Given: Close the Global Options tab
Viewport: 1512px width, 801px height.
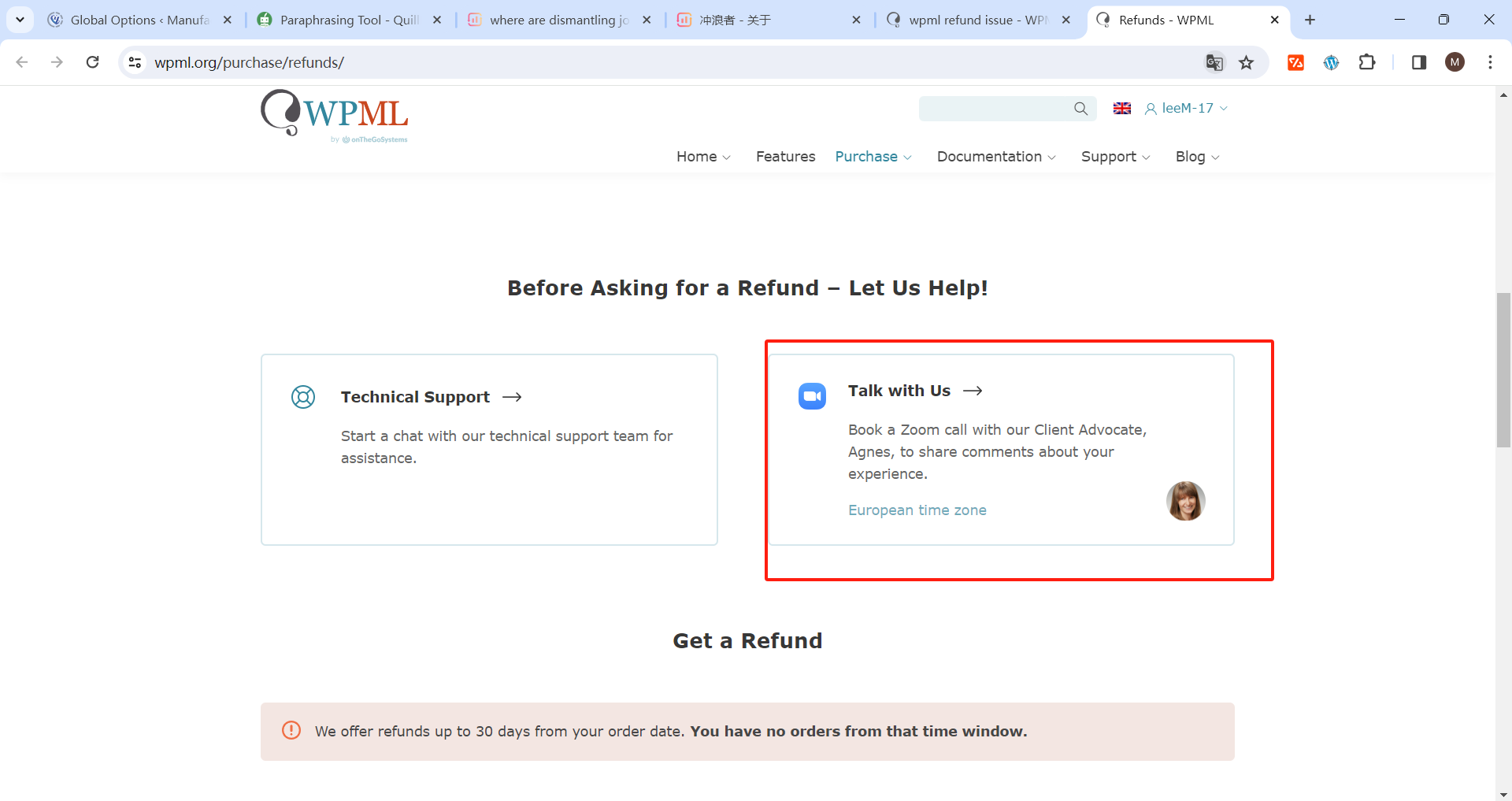Looking at the screenshot, I should (228, 20).
